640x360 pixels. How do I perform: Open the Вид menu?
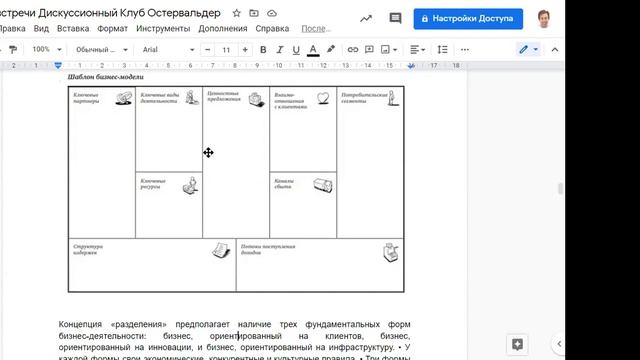(x=41, y=29)
